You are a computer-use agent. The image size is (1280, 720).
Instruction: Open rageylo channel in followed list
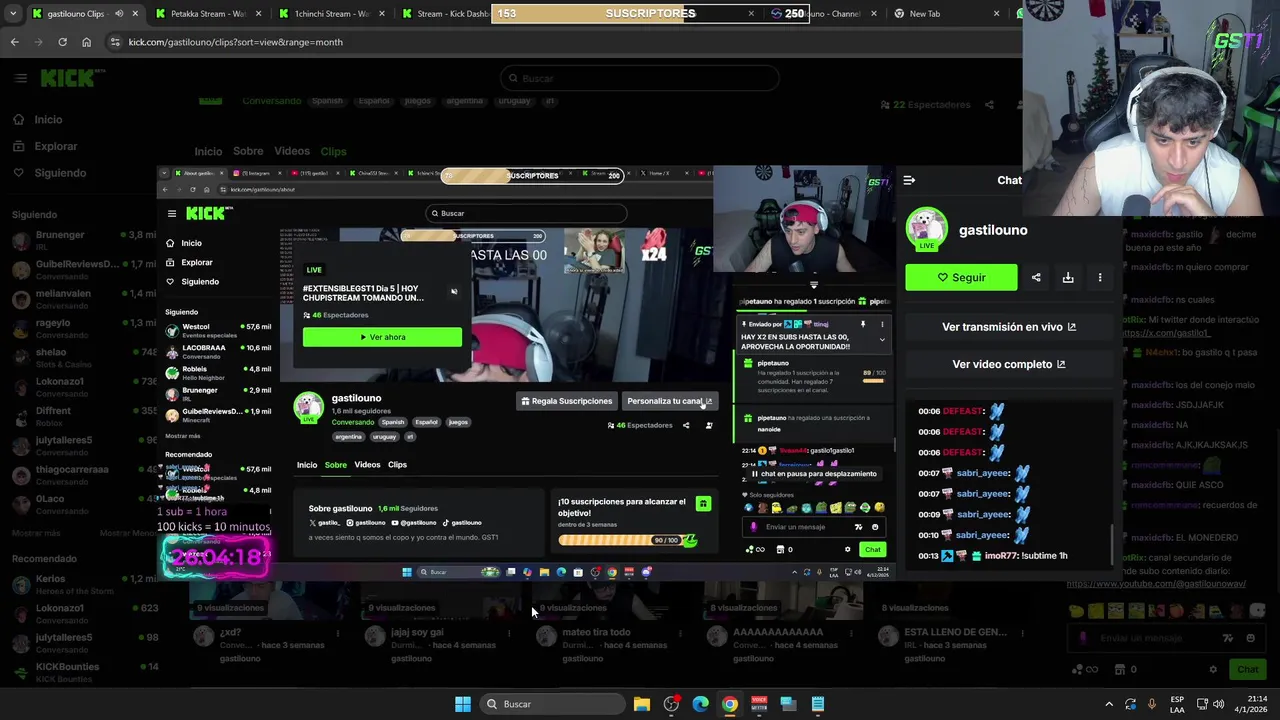coord(85,328)
